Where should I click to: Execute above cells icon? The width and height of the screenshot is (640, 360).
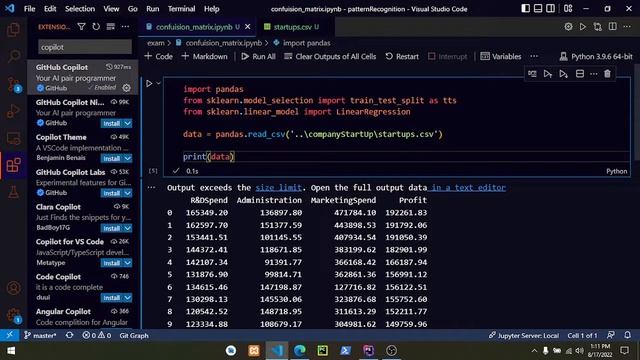(x=548, y=74)
